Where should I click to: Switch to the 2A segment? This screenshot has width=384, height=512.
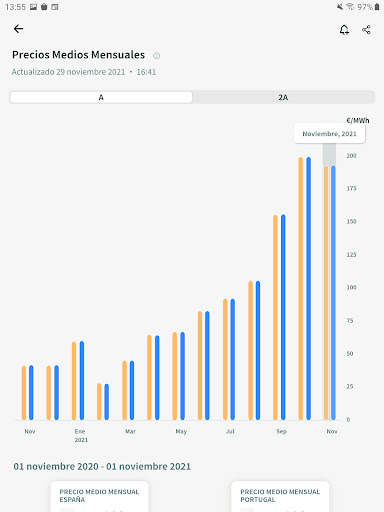pos(283,97)
